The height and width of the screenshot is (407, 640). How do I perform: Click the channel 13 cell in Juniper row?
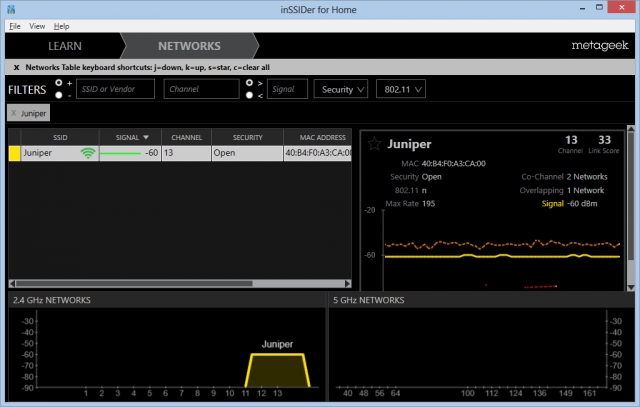(187, 153)
